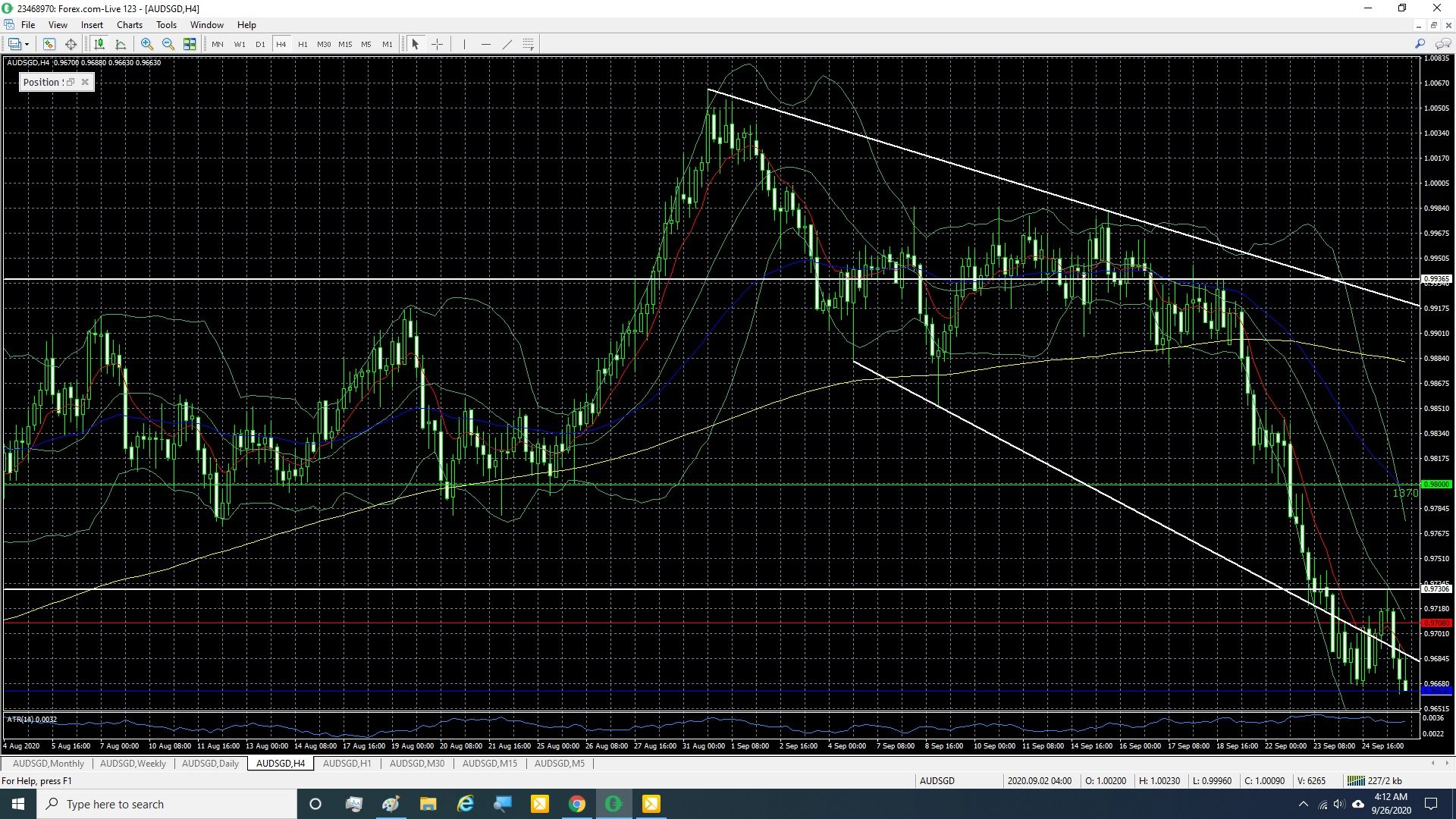Open Cortana circle icon on taskbar
Image resolution: width=1456 pixels, height=819 pixels.
315,804
